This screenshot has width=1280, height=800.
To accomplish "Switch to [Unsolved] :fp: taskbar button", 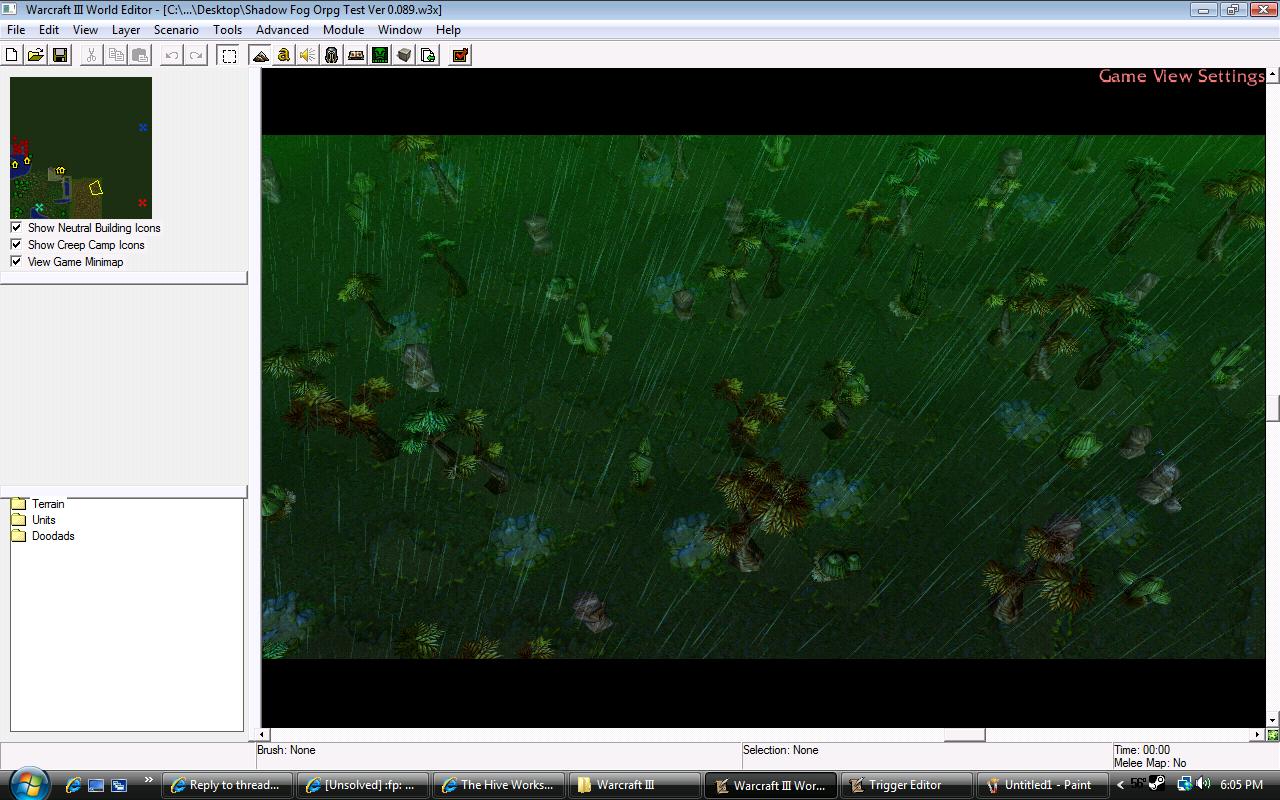I will point(362,785).
